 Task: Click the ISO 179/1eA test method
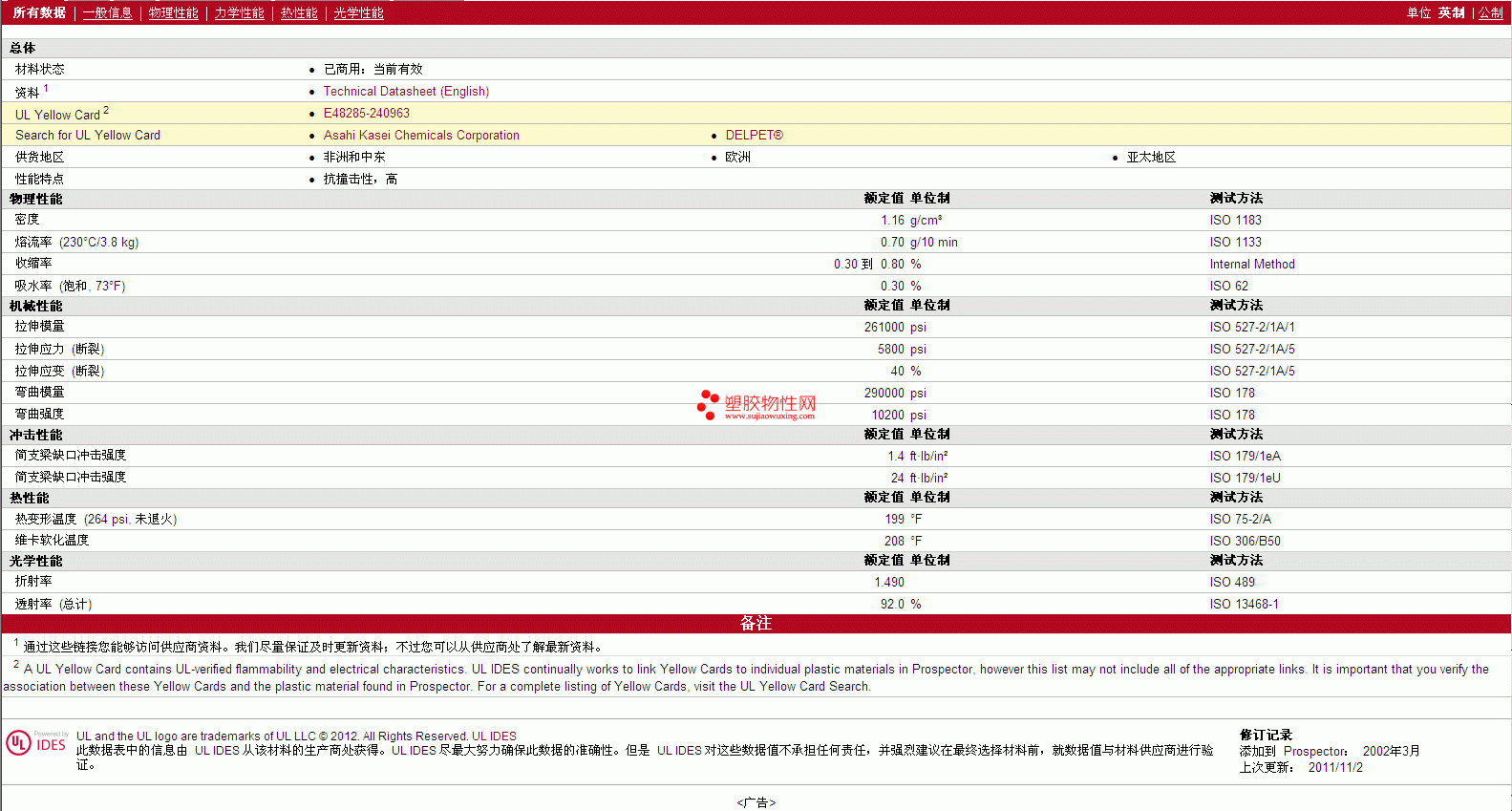(x=1246, y=456)
